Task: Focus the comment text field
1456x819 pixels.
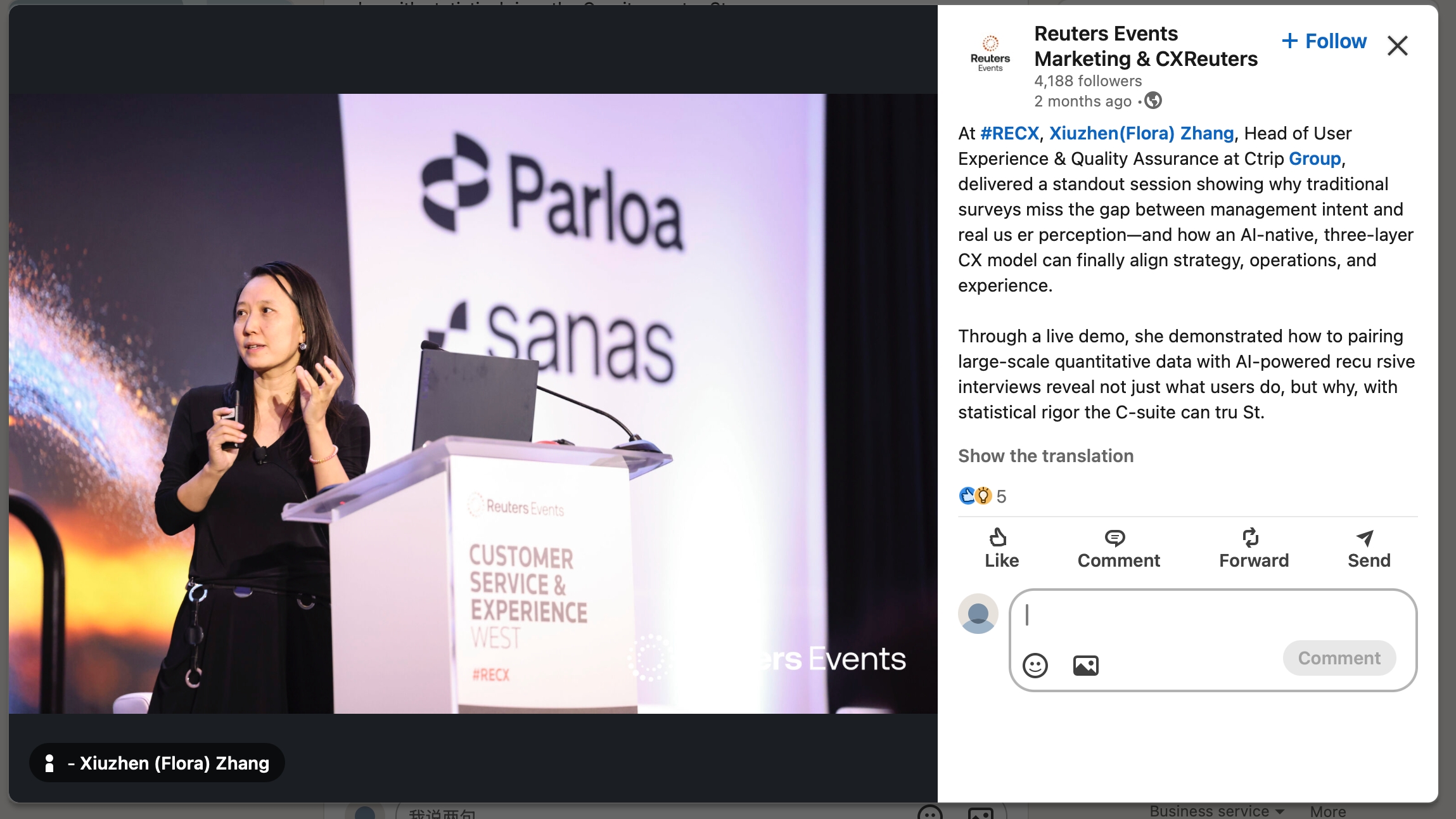Action: click(x=1213, y=615)
